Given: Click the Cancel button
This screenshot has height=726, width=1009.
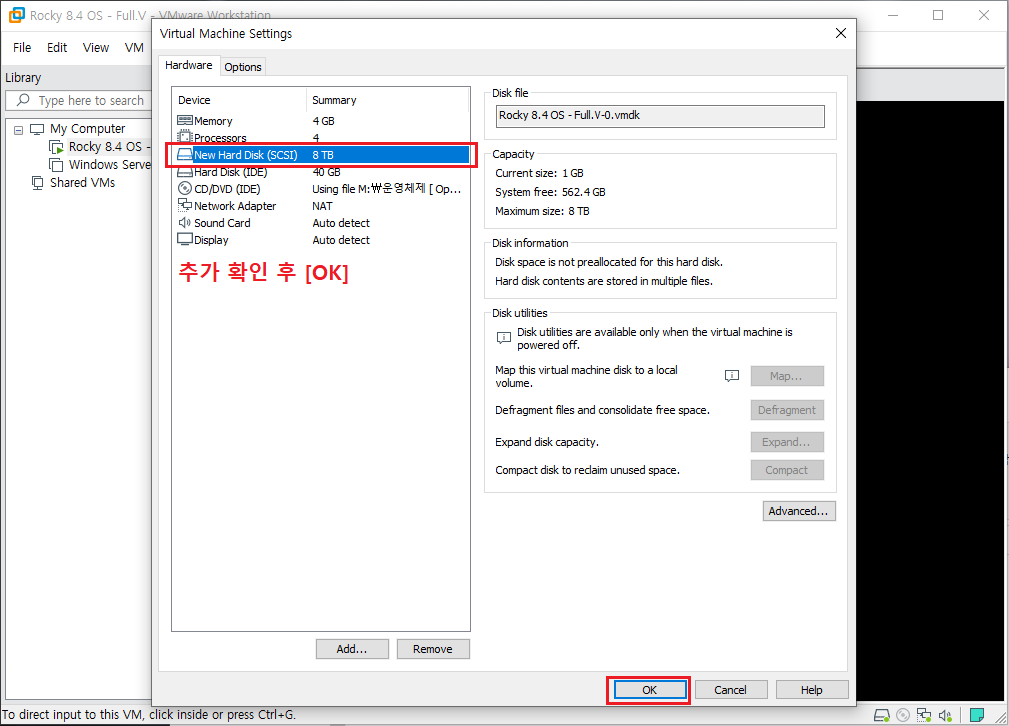Looking at the screenshot, I should point(730,690).
